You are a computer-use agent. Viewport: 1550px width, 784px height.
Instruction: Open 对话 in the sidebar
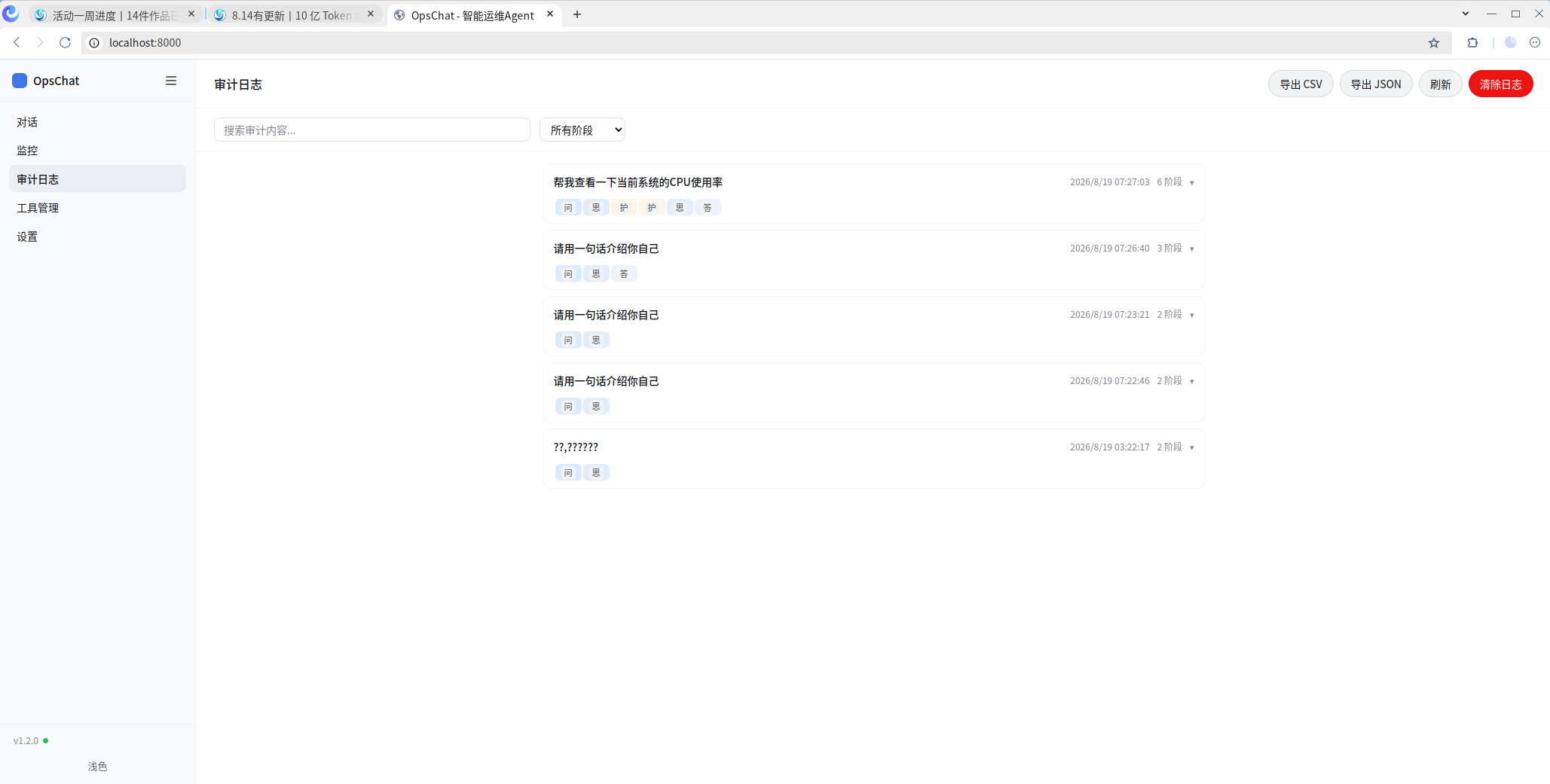tap(97, 122)
